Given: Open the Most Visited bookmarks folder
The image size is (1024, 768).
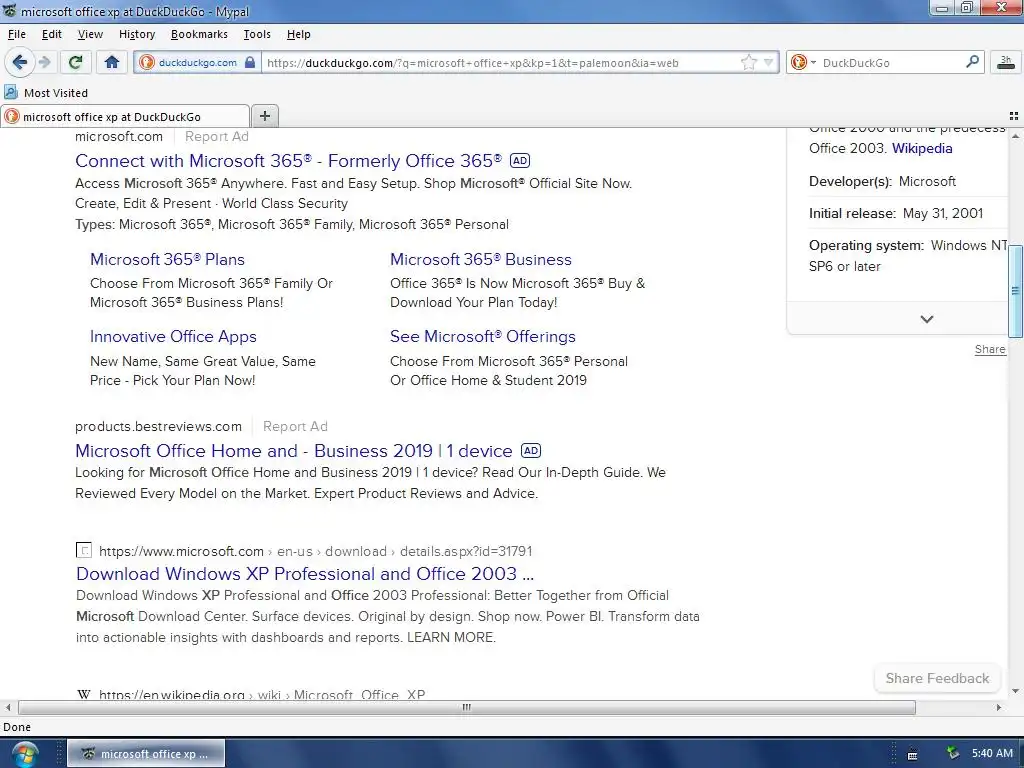Looking at the screenshot, I should tap(46, 93).
